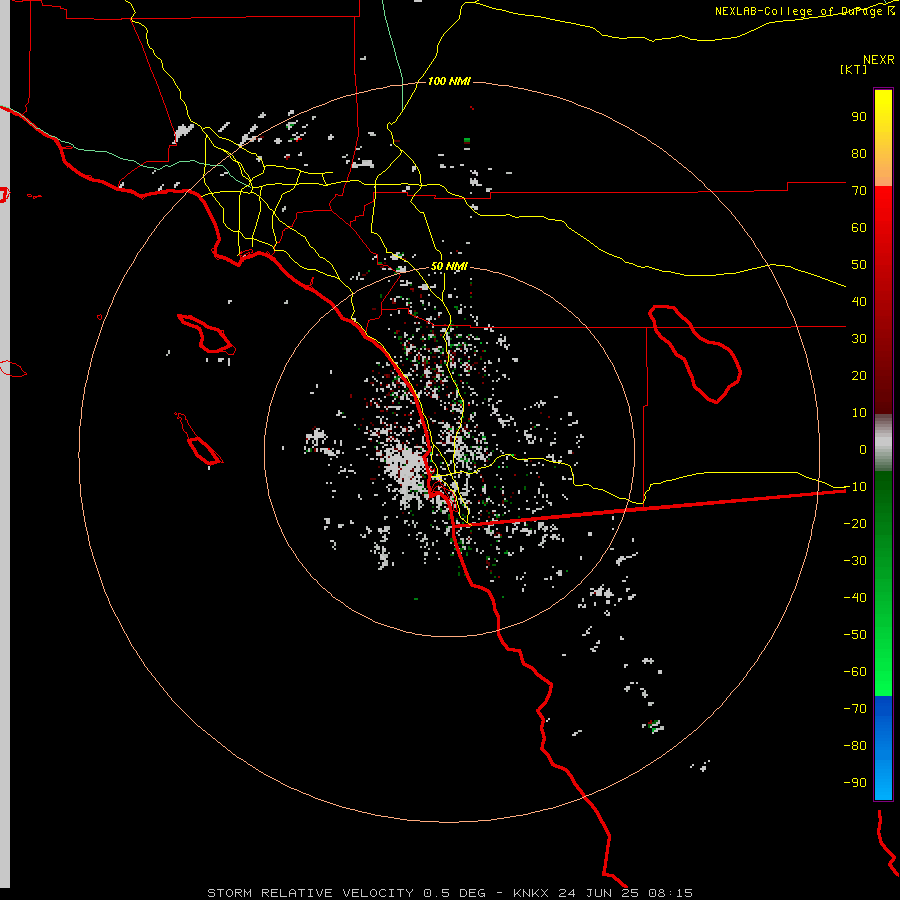The width and height of the screenshot is (900, 900).
Task: Pick the blue segment of the velocity color bar
Action: pyautogui.click(x=883, y=748)
